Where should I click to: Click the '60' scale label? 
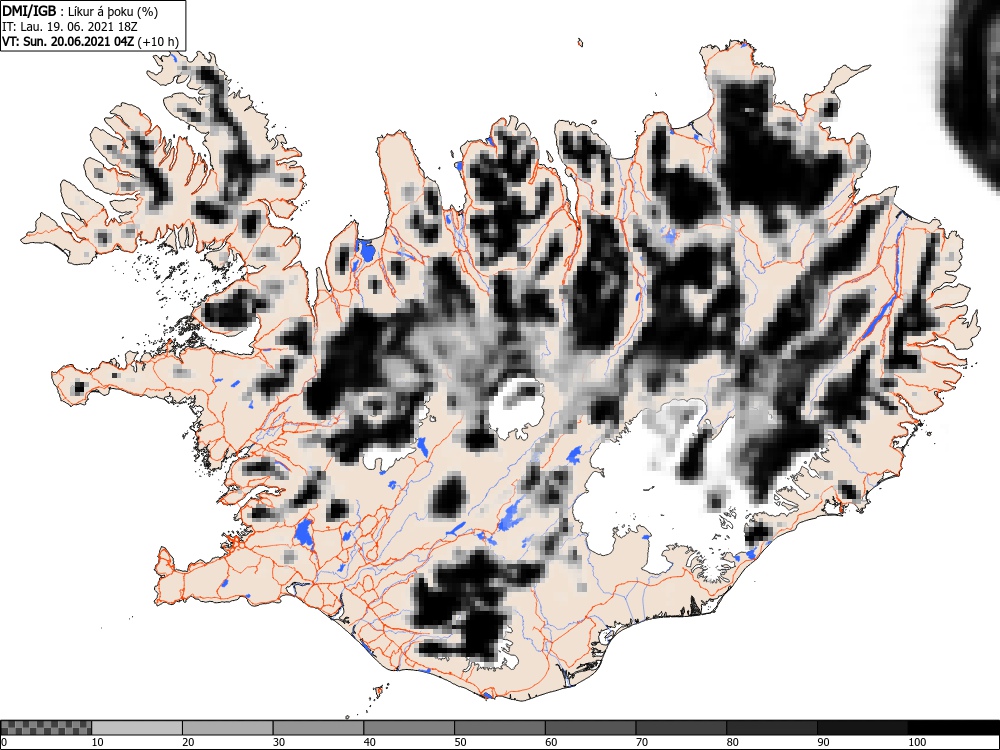coord(551,742)
